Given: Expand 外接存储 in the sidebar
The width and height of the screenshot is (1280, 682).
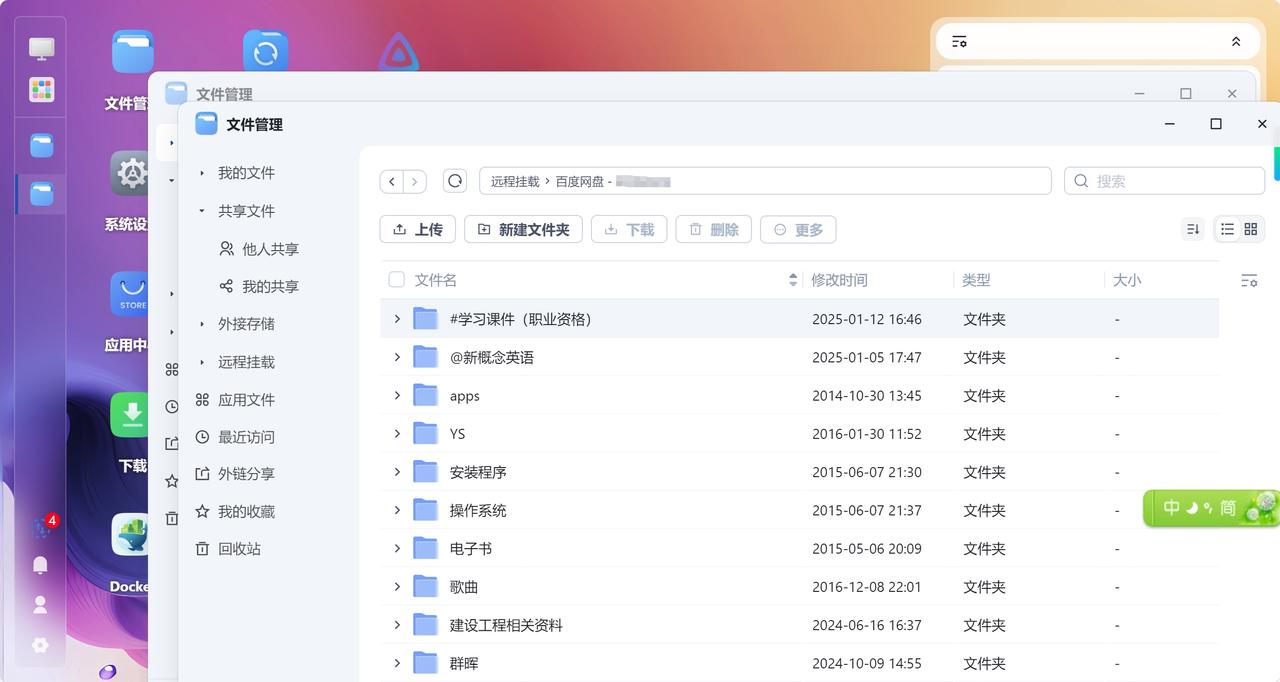Looking at the screenshot, I should 202,324.
